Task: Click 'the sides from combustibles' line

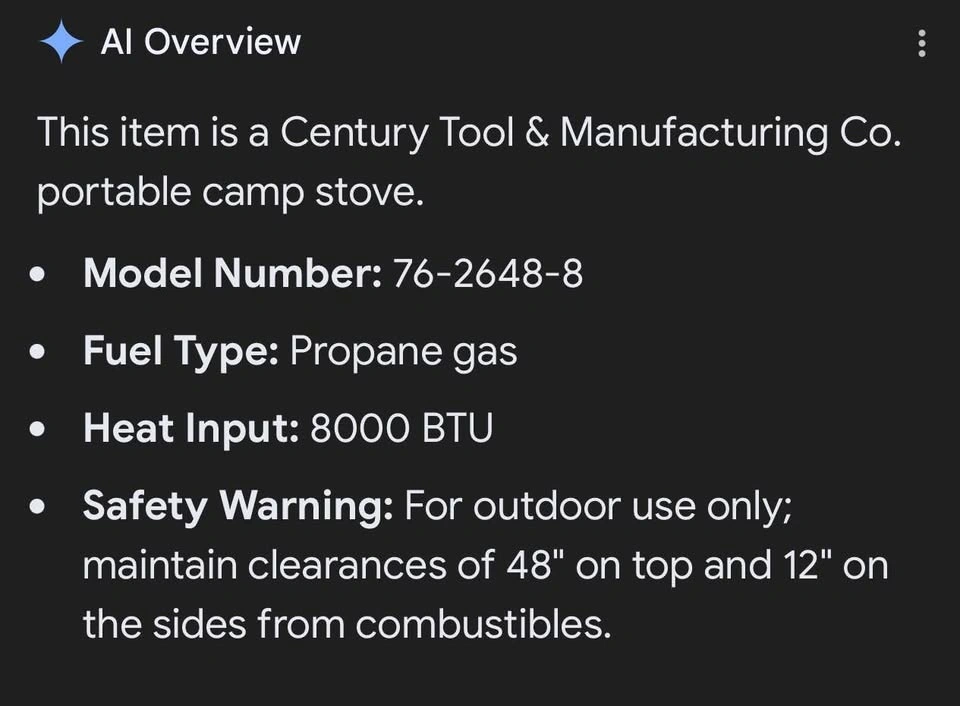Action: pyautogui.click(x=346, y=625)
